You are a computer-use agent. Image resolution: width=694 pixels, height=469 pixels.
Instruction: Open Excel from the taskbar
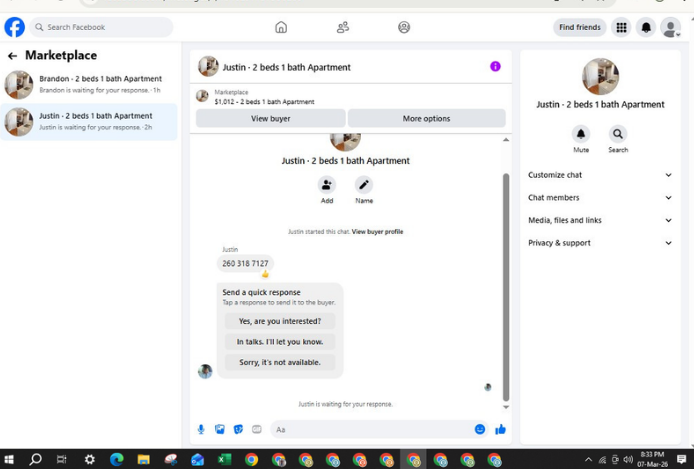pos(224,460)
